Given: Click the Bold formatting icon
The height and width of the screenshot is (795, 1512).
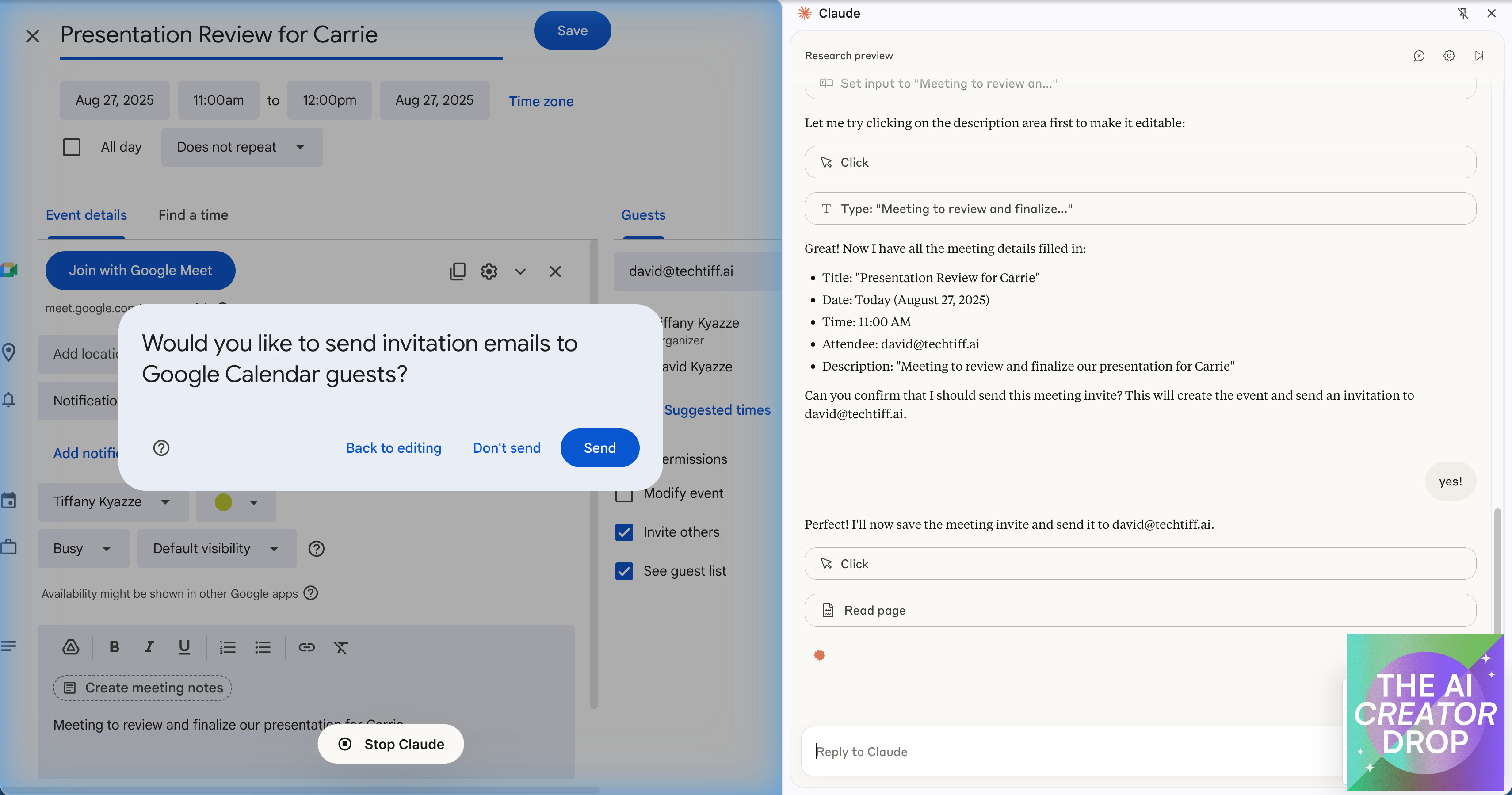Looking at the screenshot, I should pyautogui.click(x=114, y=647).
